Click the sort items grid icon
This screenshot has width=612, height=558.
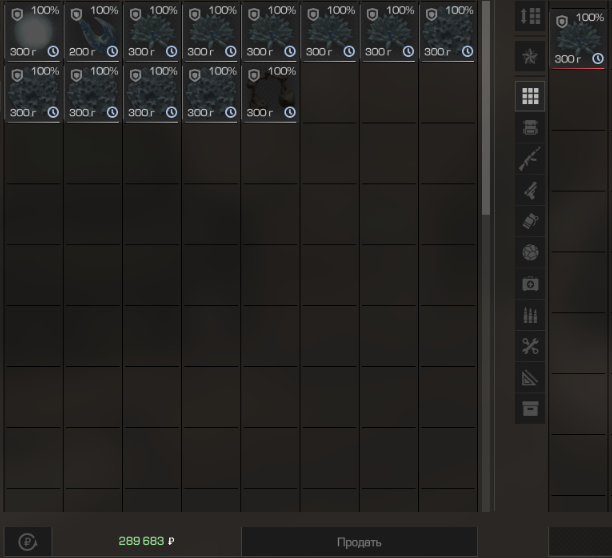(530, 16)
